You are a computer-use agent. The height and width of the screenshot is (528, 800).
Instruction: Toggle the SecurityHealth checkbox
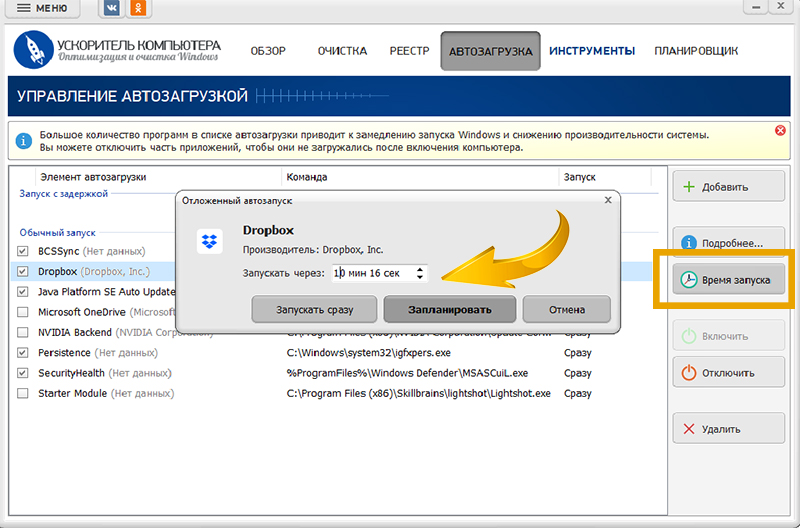pos(22,373)
